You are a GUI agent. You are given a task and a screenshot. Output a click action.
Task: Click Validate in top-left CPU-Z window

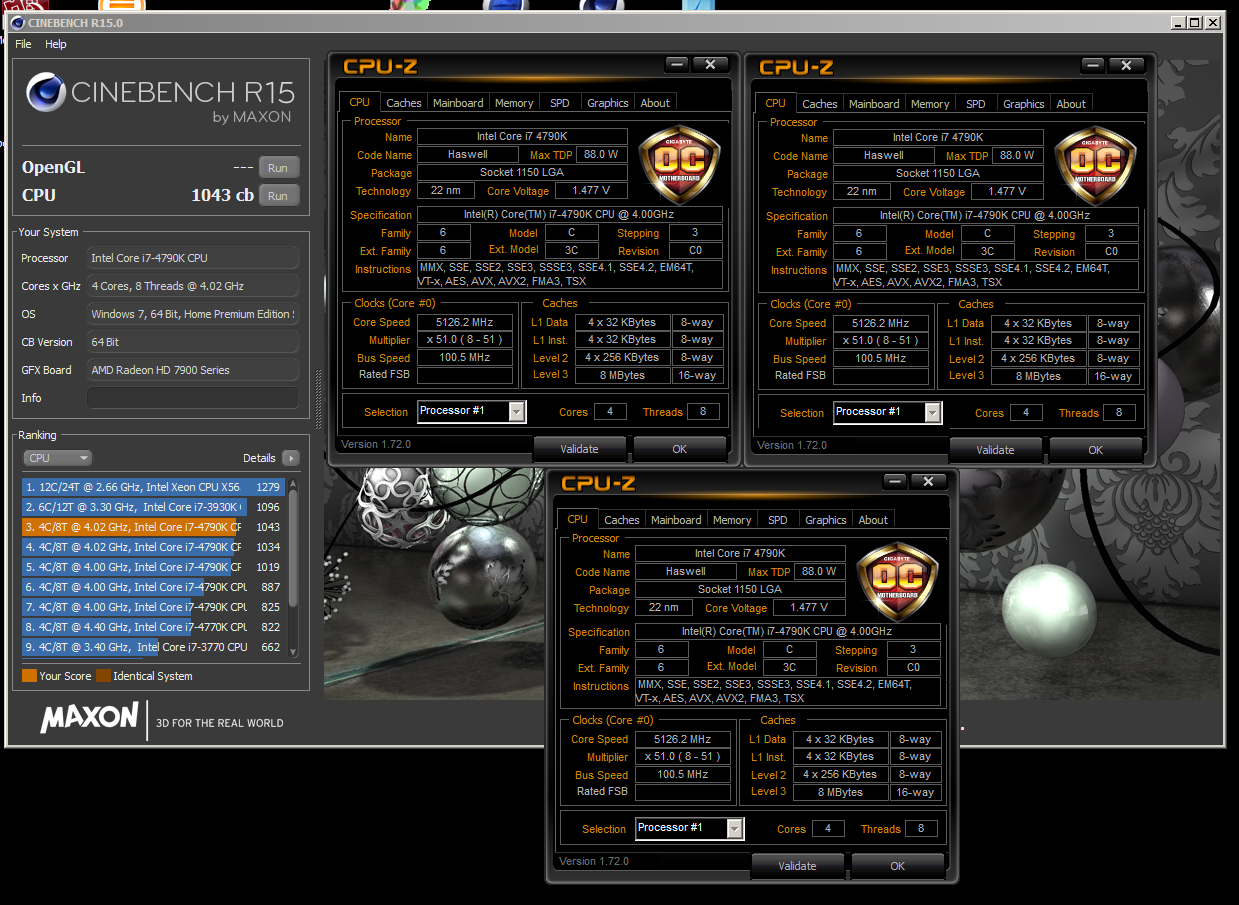point(580,449)
